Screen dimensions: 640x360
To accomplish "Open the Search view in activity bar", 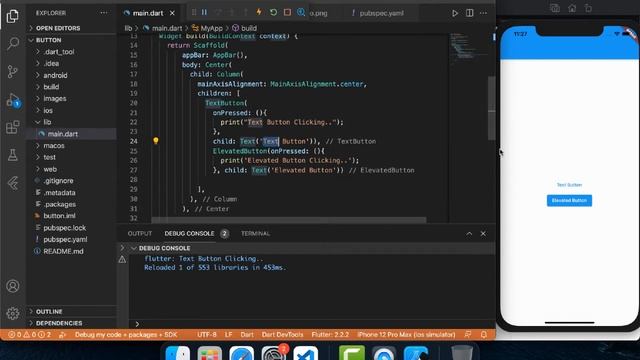I will (13, 43).
